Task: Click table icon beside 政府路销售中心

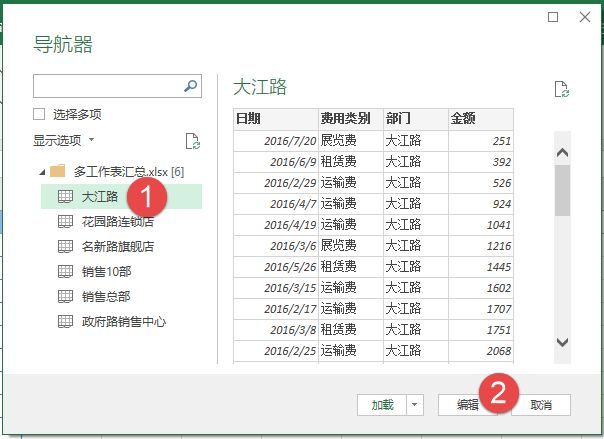Action: coord(65,322)
